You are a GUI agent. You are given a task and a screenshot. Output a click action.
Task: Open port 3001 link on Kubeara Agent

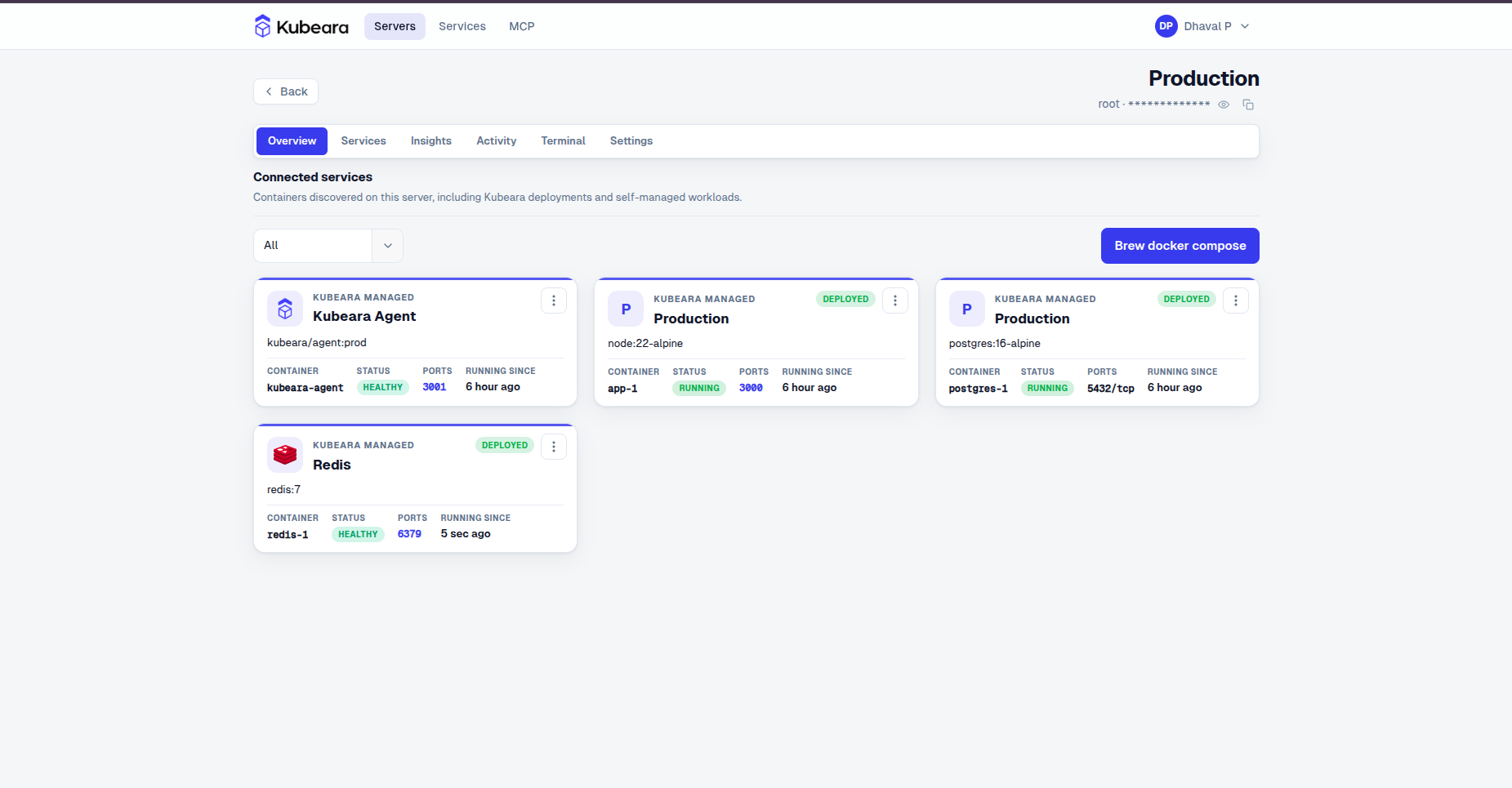coord(435,387)
